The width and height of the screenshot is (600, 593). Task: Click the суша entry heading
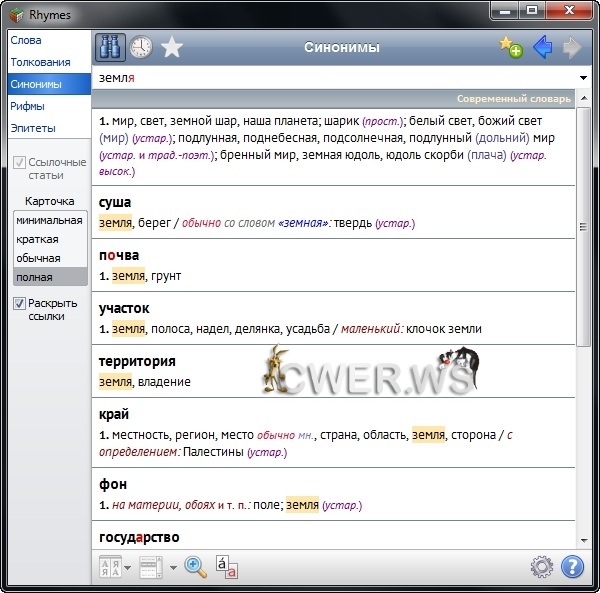point(116,202)
